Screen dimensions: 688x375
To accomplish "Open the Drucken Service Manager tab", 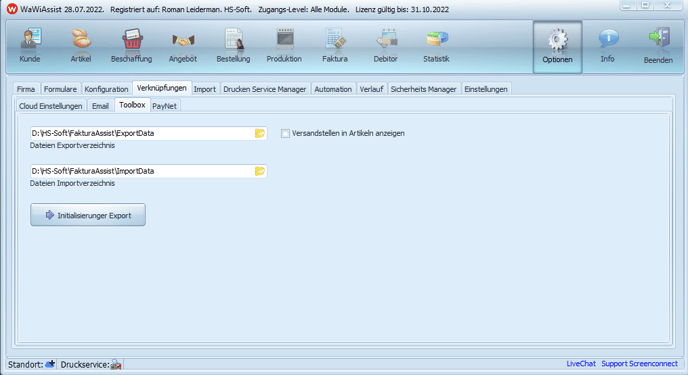I will [265, 89].
